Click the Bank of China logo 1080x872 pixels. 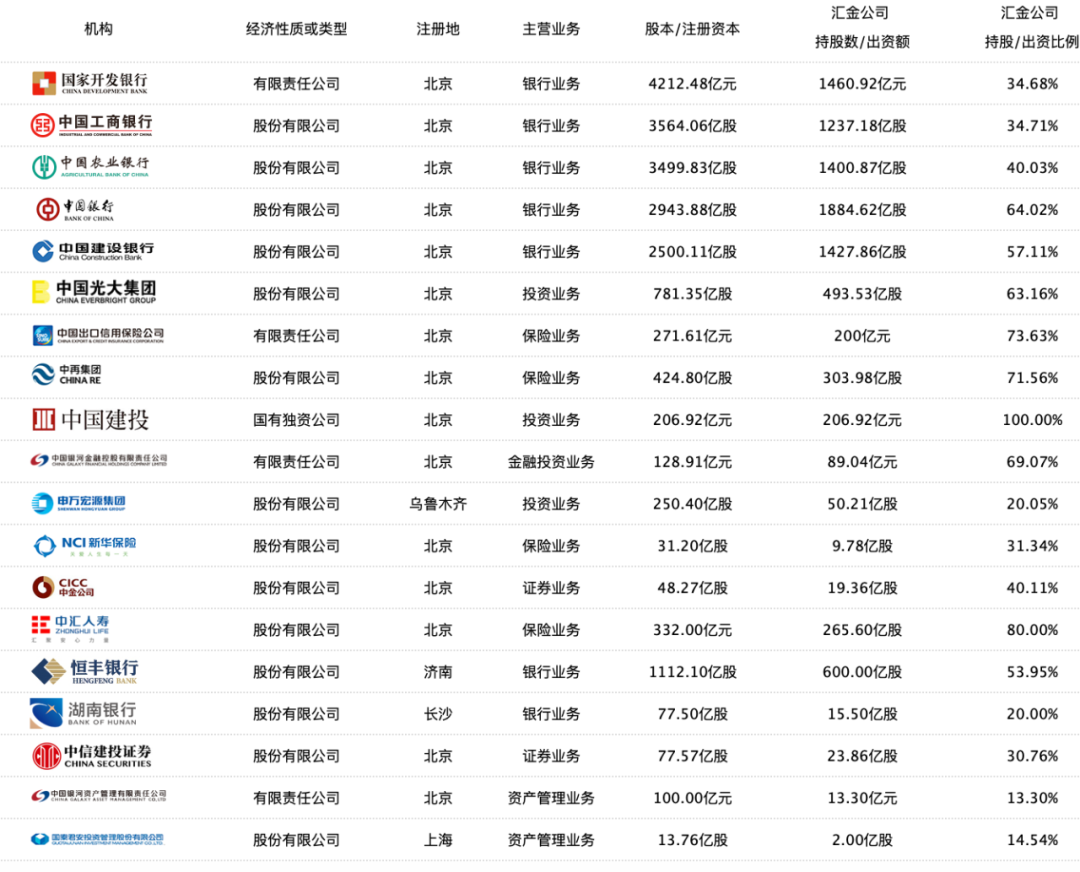pos(75,209)
